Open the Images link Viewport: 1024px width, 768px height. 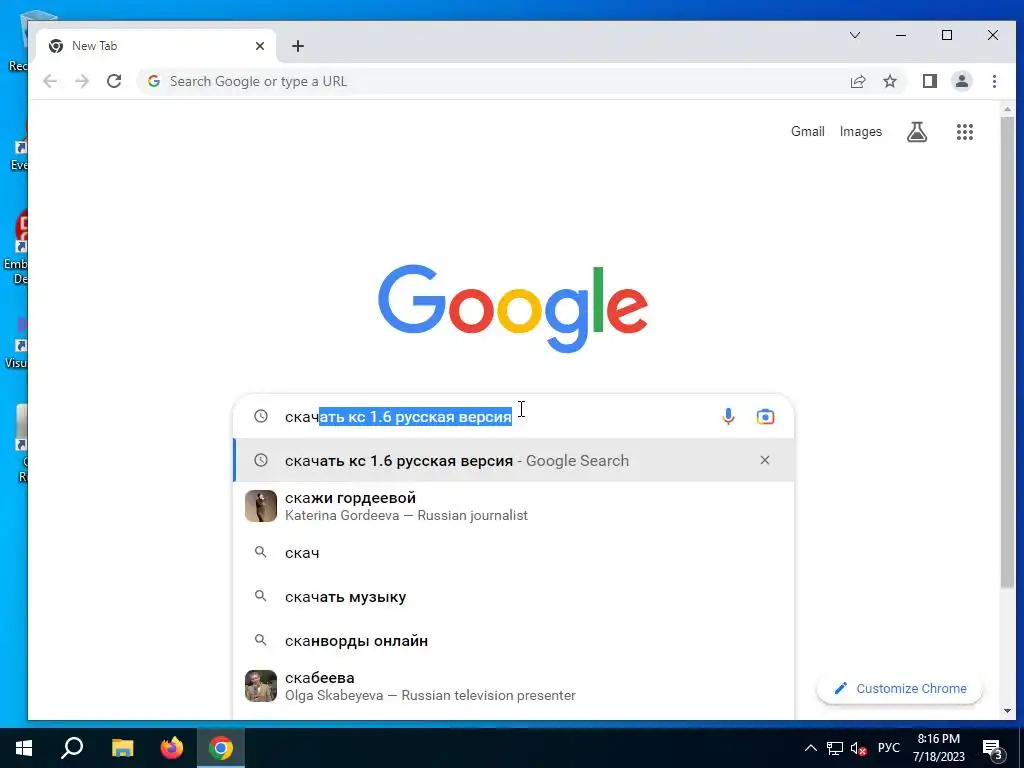tap(861, 131)
